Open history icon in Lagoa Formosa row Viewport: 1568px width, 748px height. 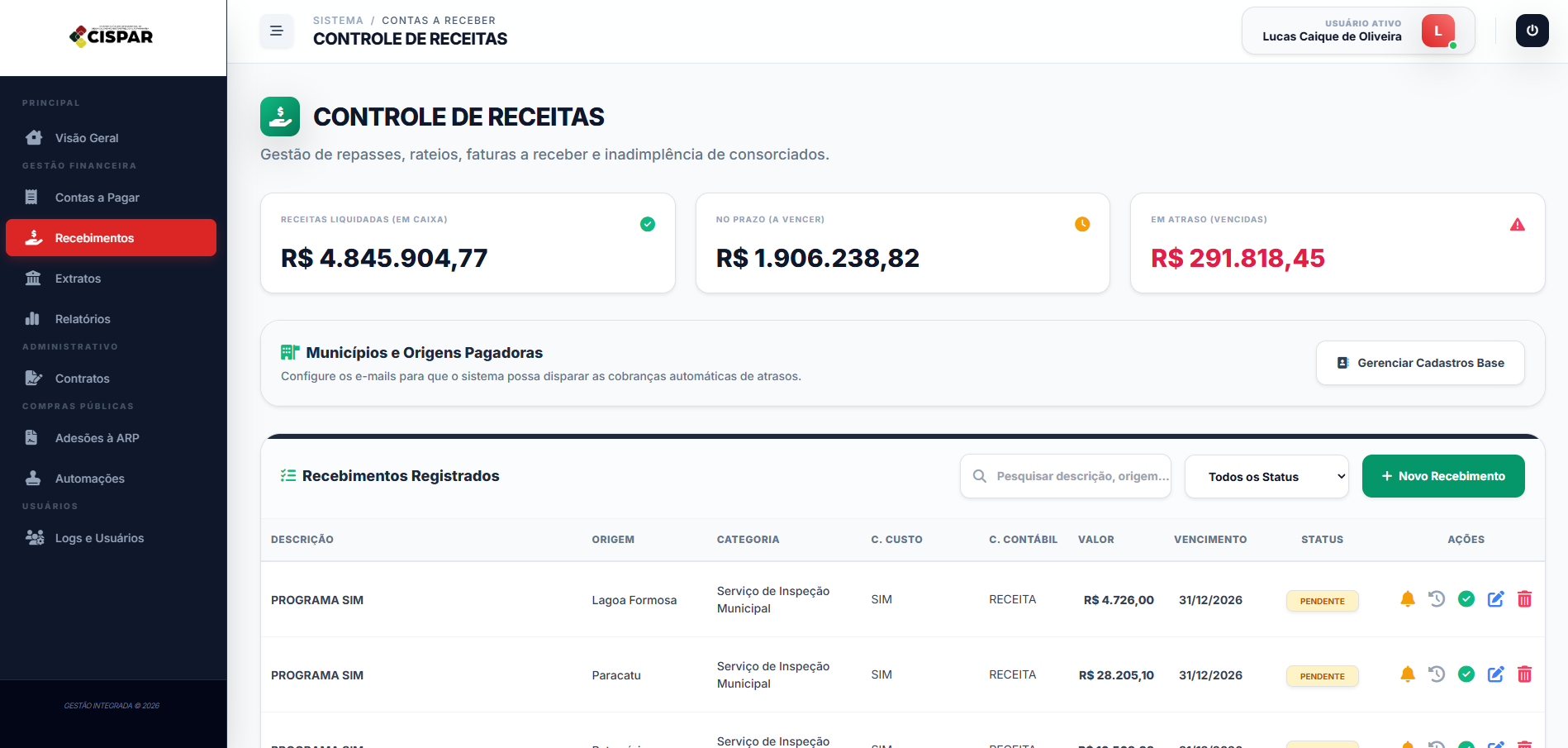tap(1437, 599)
